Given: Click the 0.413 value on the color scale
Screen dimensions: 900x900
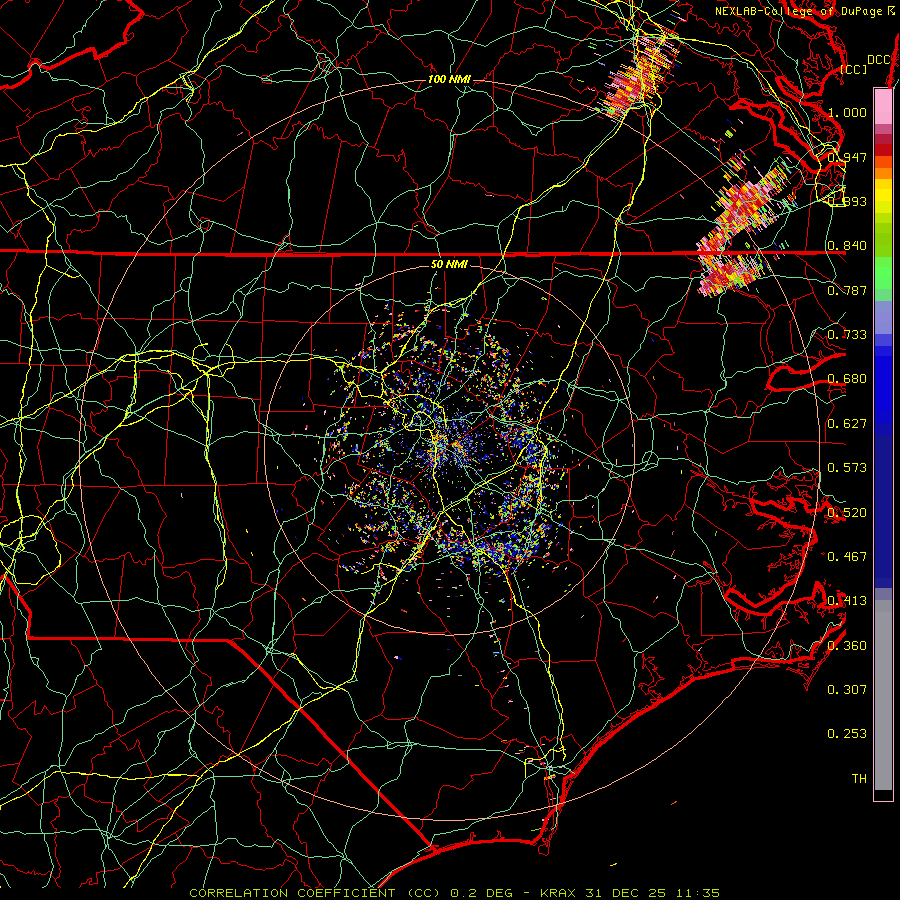Looking at the screenshot, I should point(847,601).
